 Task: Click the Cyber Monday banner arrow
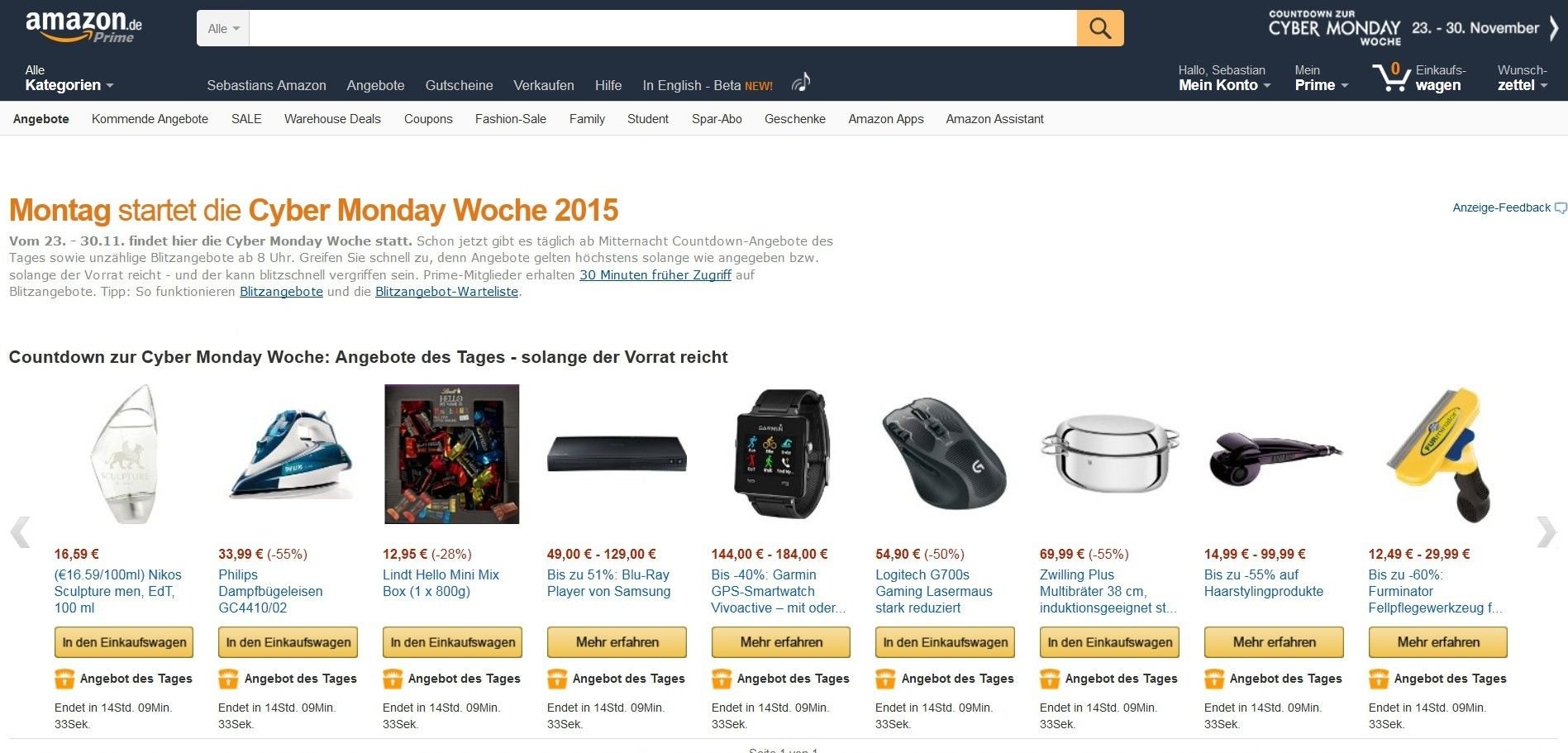pyautogui.click(x=1554, y=28)
